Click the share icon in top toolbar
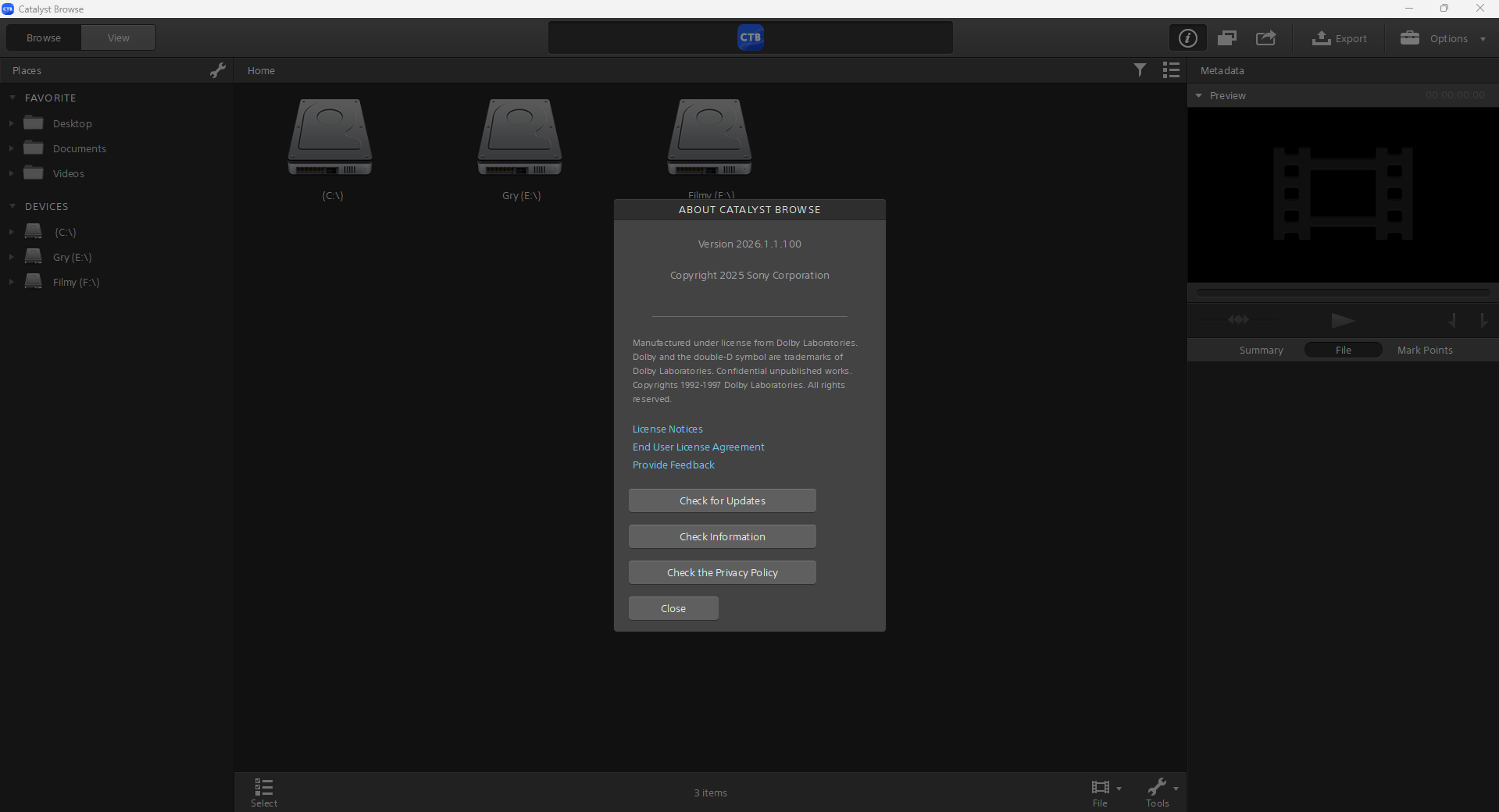The height and width of the screenshot is (812, 1499). tap(1265, 37)
